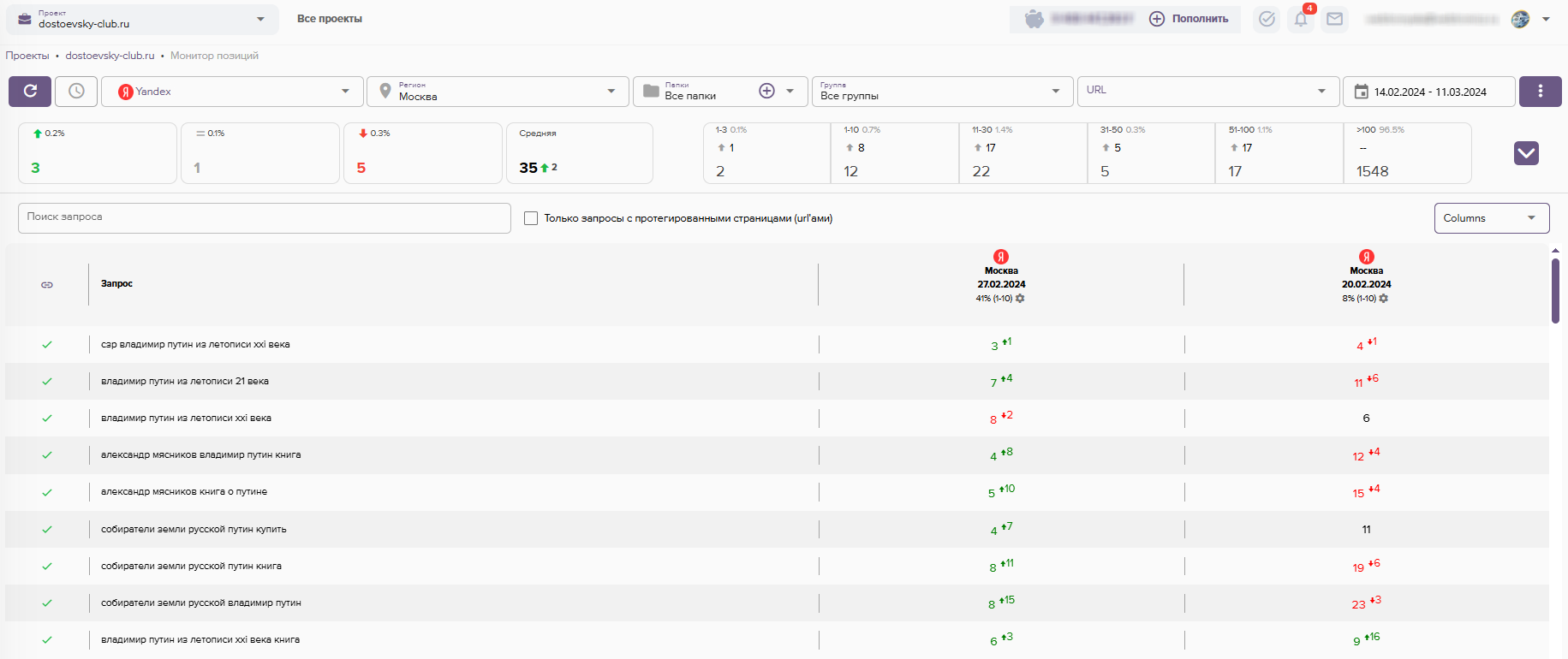Click the plus icon to add folder
This screenshot has height=659, width=1568.
pos(766,92)
